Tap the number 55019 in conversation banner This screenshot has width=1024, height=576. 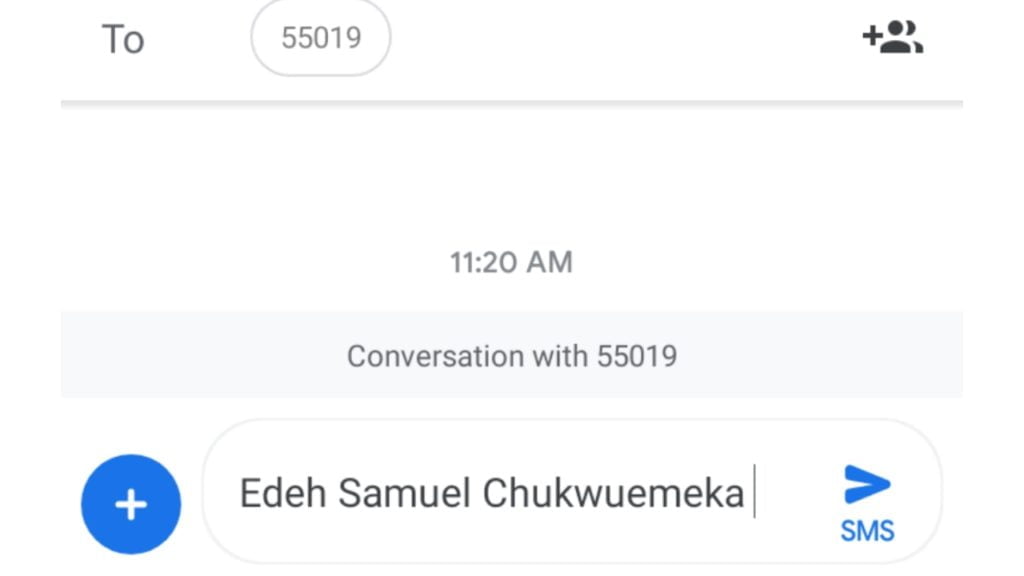coord(637,356)
